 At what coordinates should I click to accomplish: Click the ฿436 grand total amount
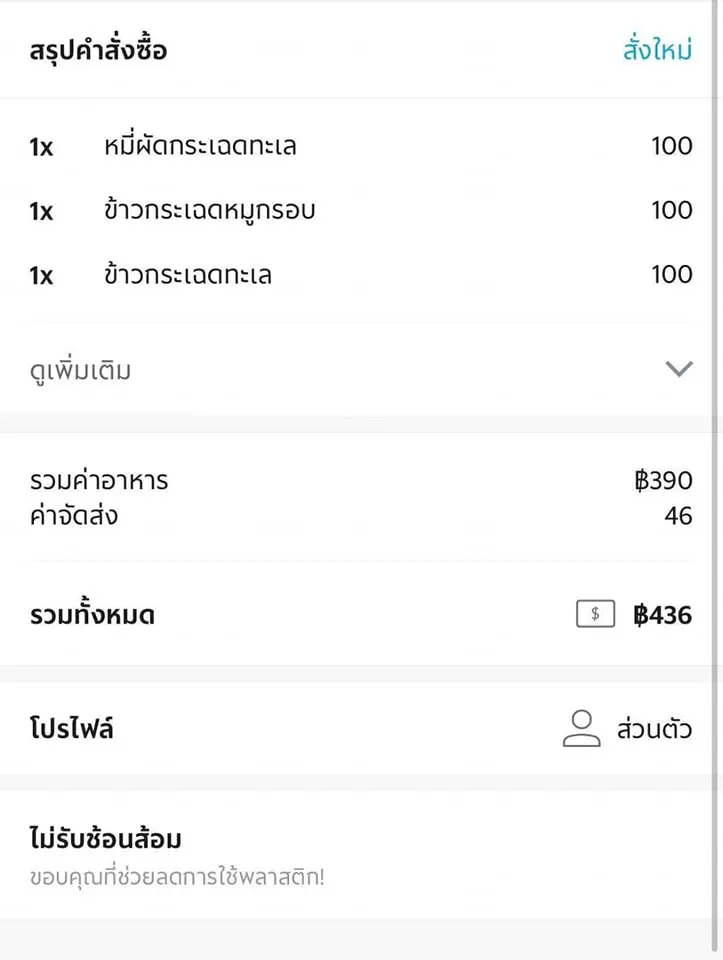(662, 615)
